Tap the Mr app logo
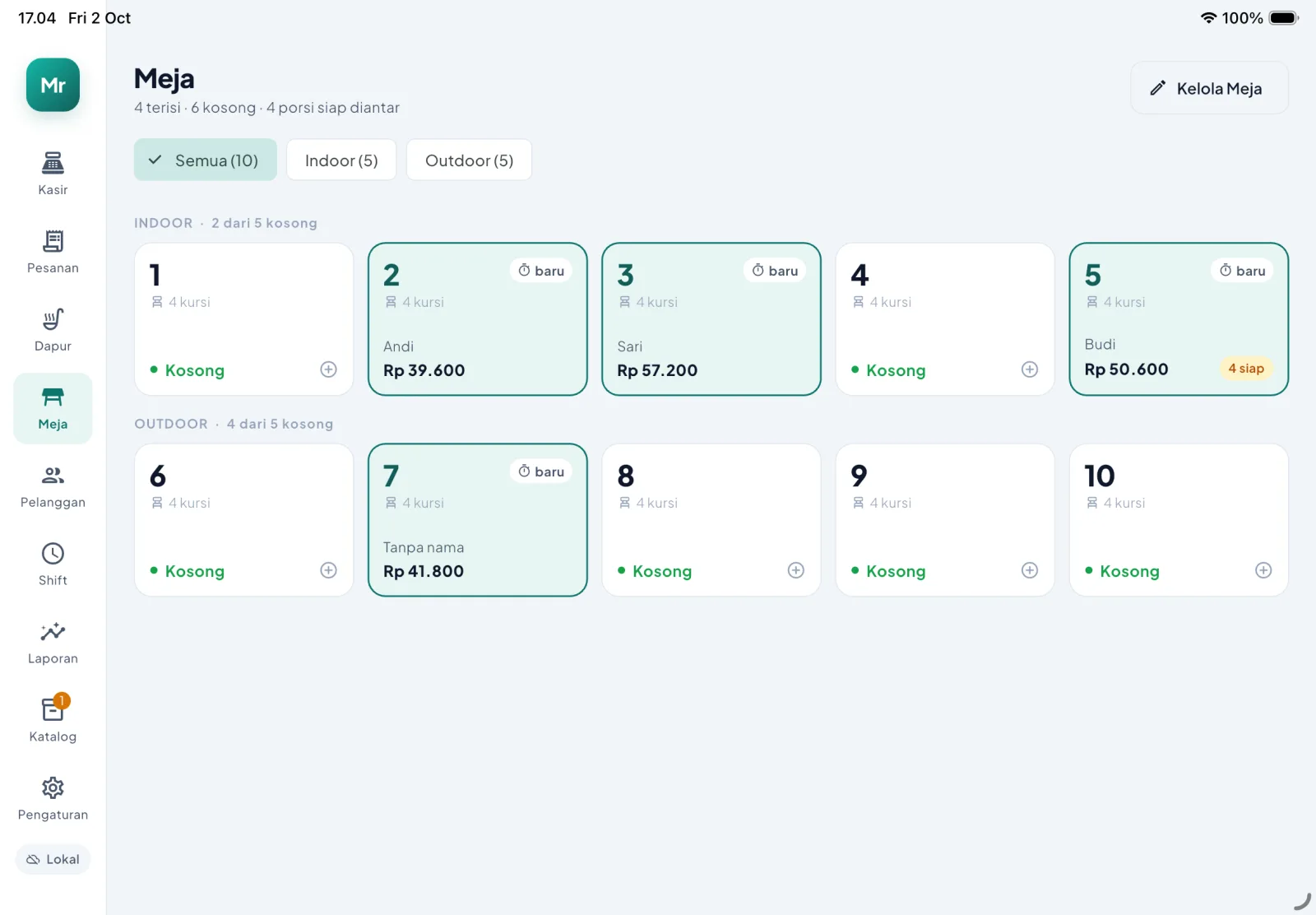Image resolution: width=1316 pixels, height=915 pixels. tap(53, 85)
